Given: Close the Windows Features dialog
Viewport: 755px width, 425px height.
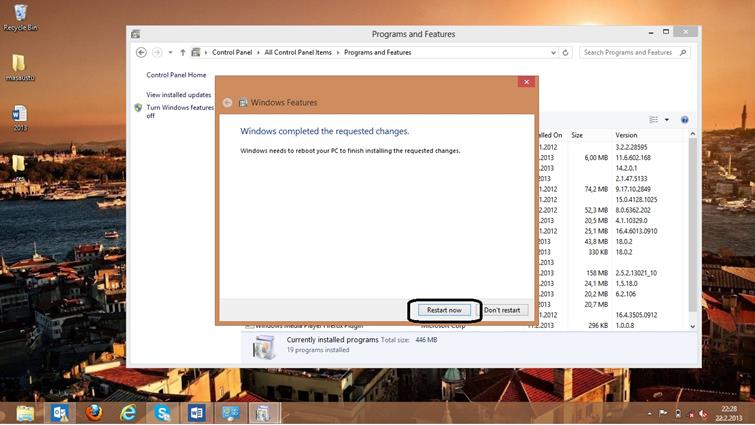Looking at the screenshot, I should (x=526, y=82).
